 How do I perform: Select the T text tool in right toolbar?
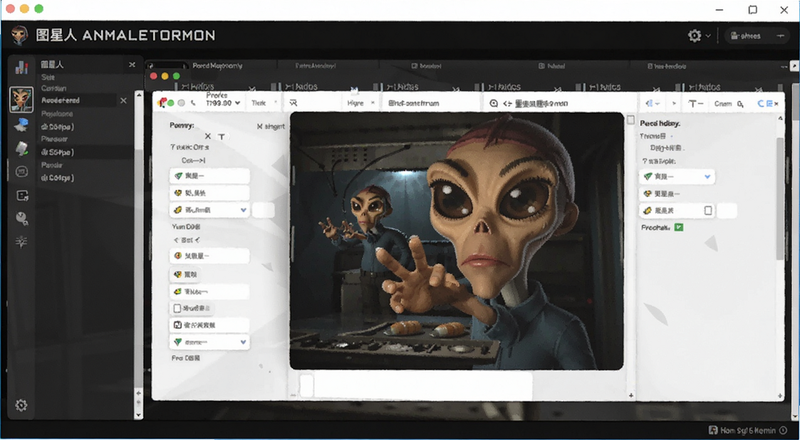tap(695, 103)
